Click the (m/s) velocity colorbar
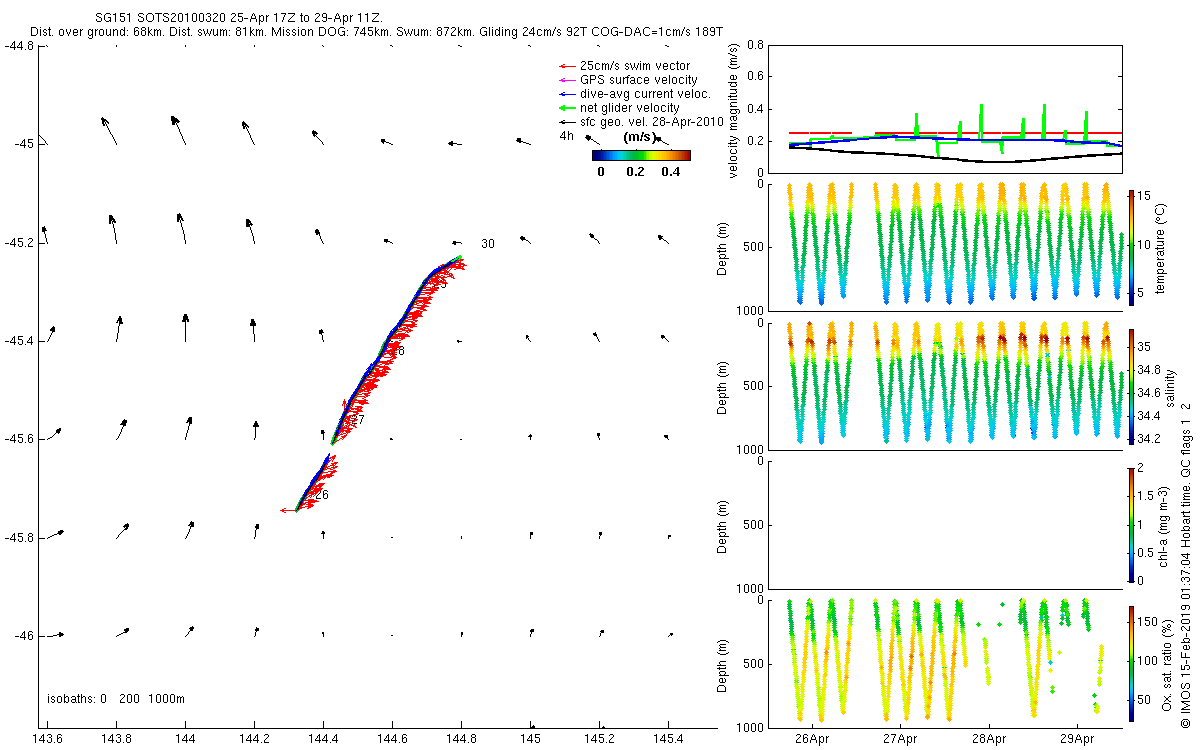The width and height of the screenshot is (1200, 750). [x=641, y=155]
